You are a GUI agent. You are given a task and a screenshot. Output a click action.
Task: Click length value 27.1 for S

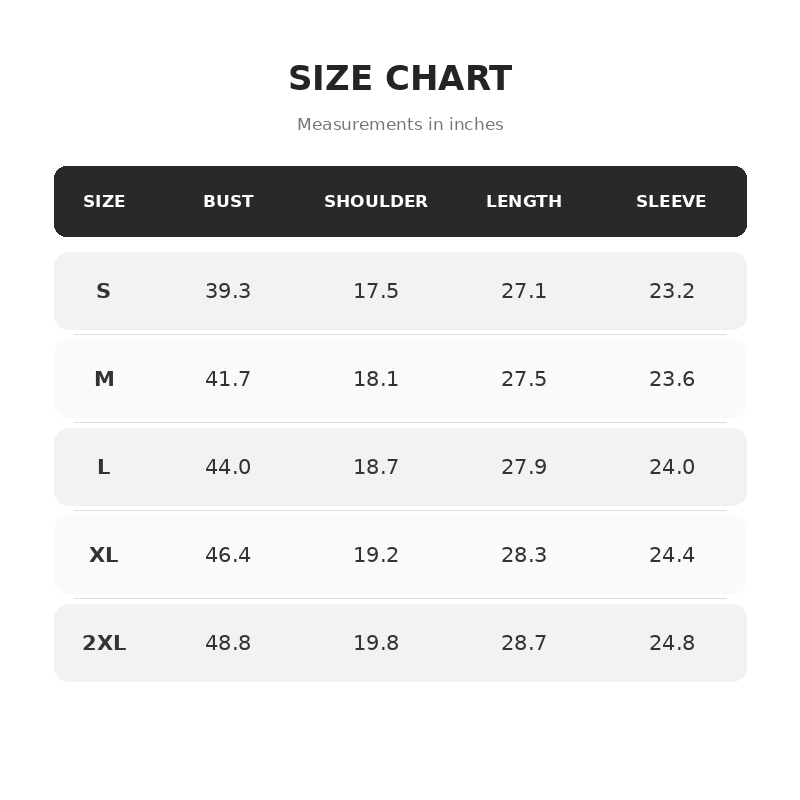(524, 291)
